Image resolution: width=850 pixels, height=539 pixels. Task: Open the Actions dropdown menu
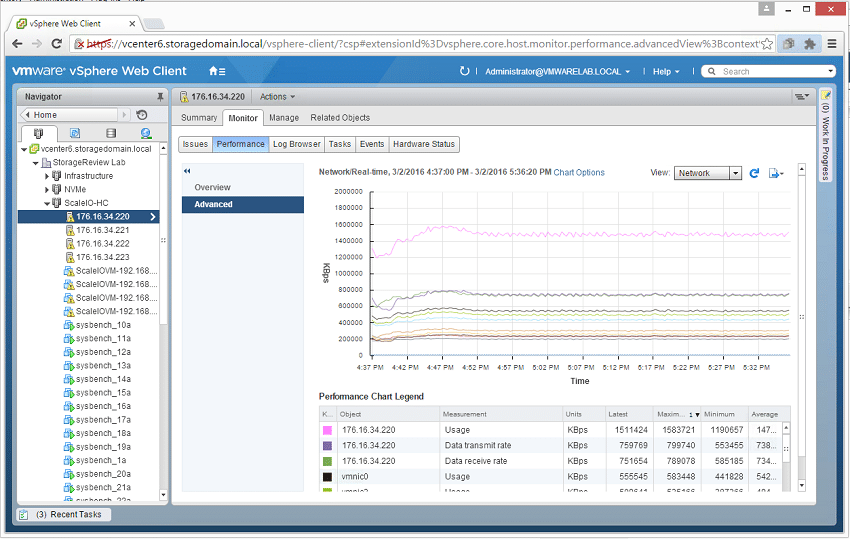coord(277,97)
